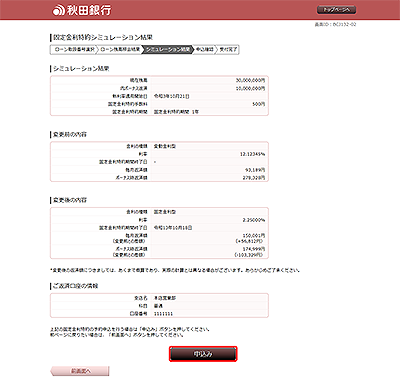Click the screen ID text at top right
400x388 pixels.
(335, 24)
